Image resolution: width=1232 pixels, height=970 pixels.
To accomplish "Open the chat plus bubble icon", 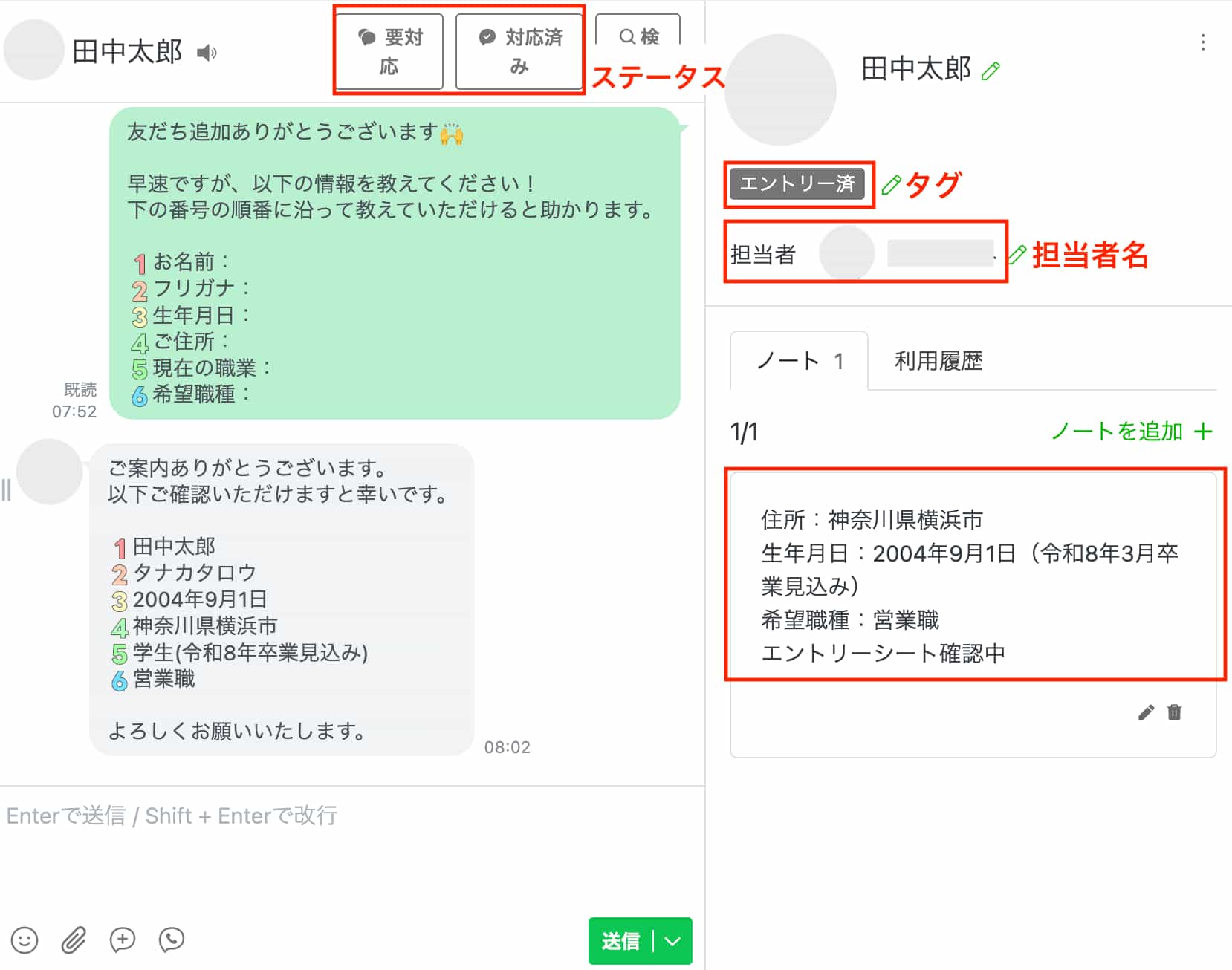I will click(123, 940).
